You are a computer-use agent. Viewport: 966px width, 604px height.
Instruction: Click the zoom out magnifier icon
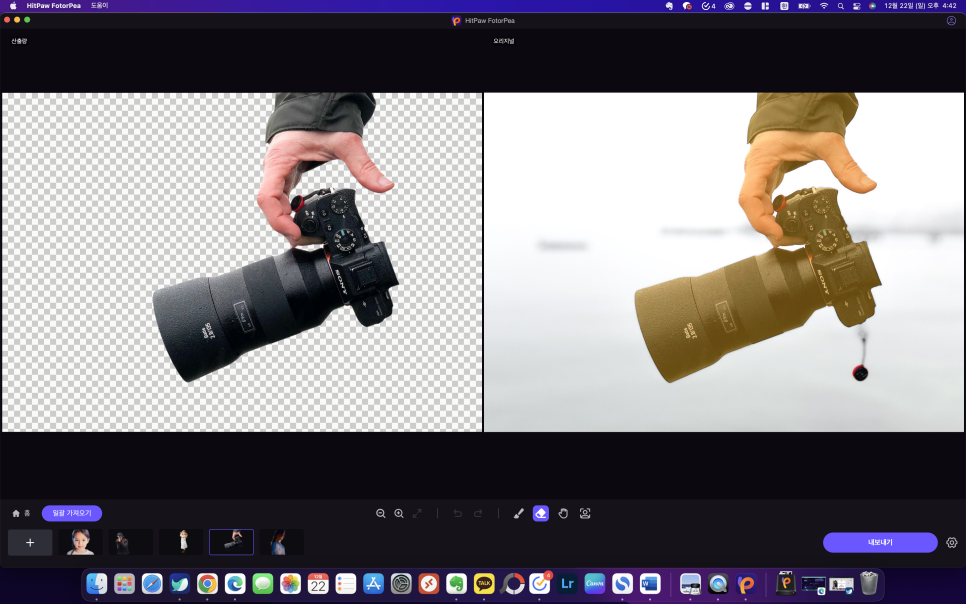(x=381, y=513)
